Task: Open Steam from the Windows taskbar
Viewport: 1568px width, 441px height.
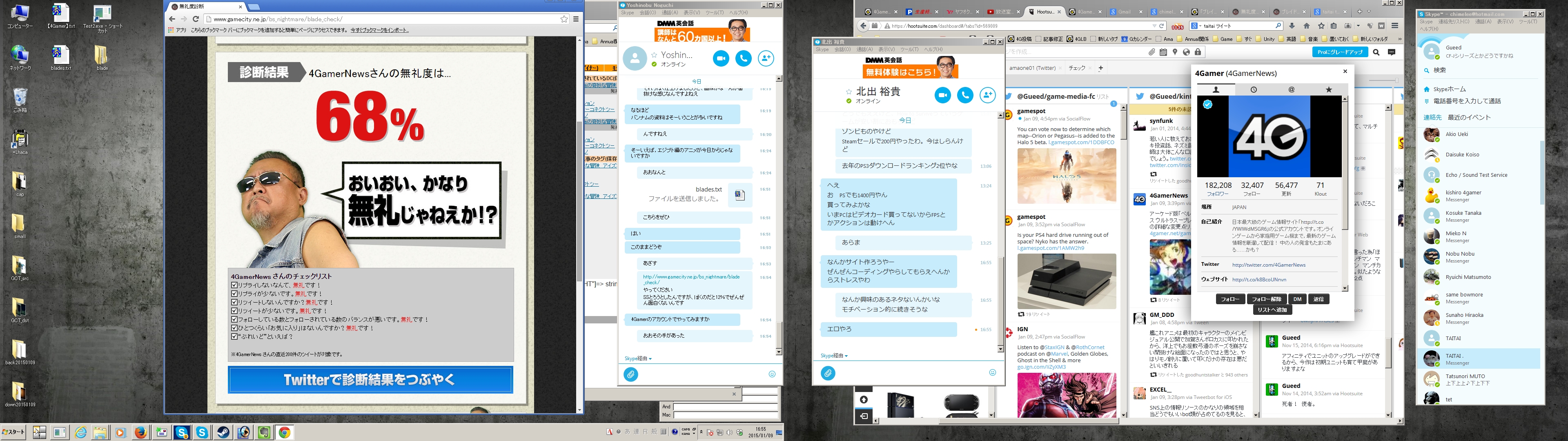Action: pyautogui.click(x=223, y=432)
